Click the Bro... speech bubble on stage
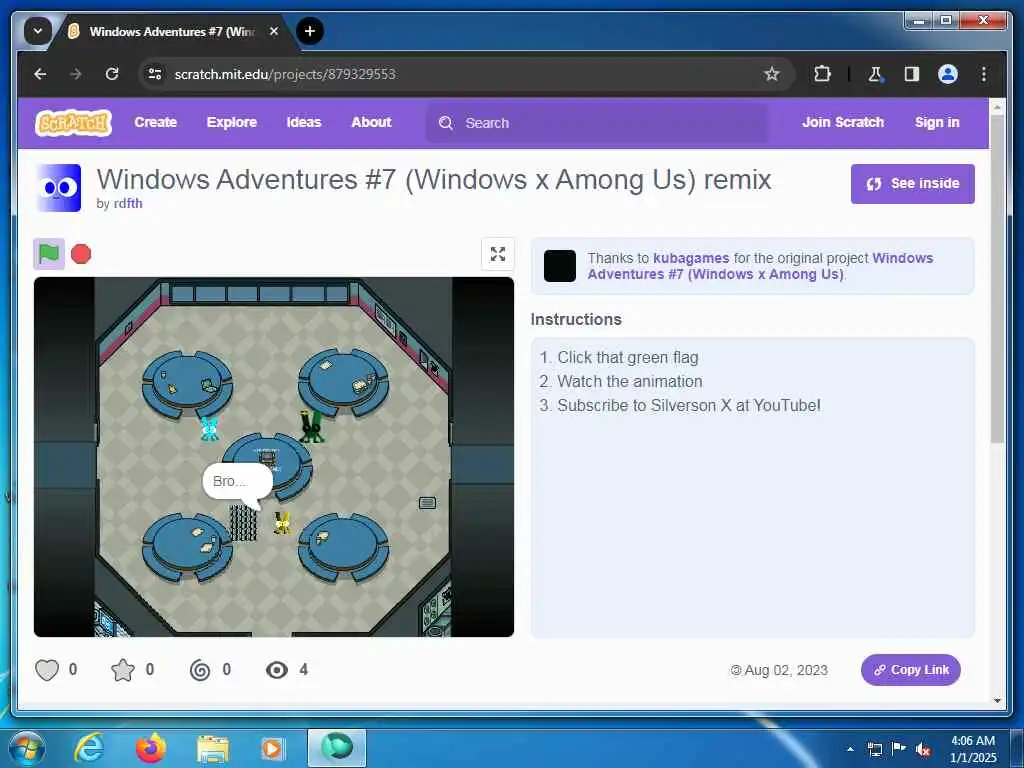 tap(238, 483)
